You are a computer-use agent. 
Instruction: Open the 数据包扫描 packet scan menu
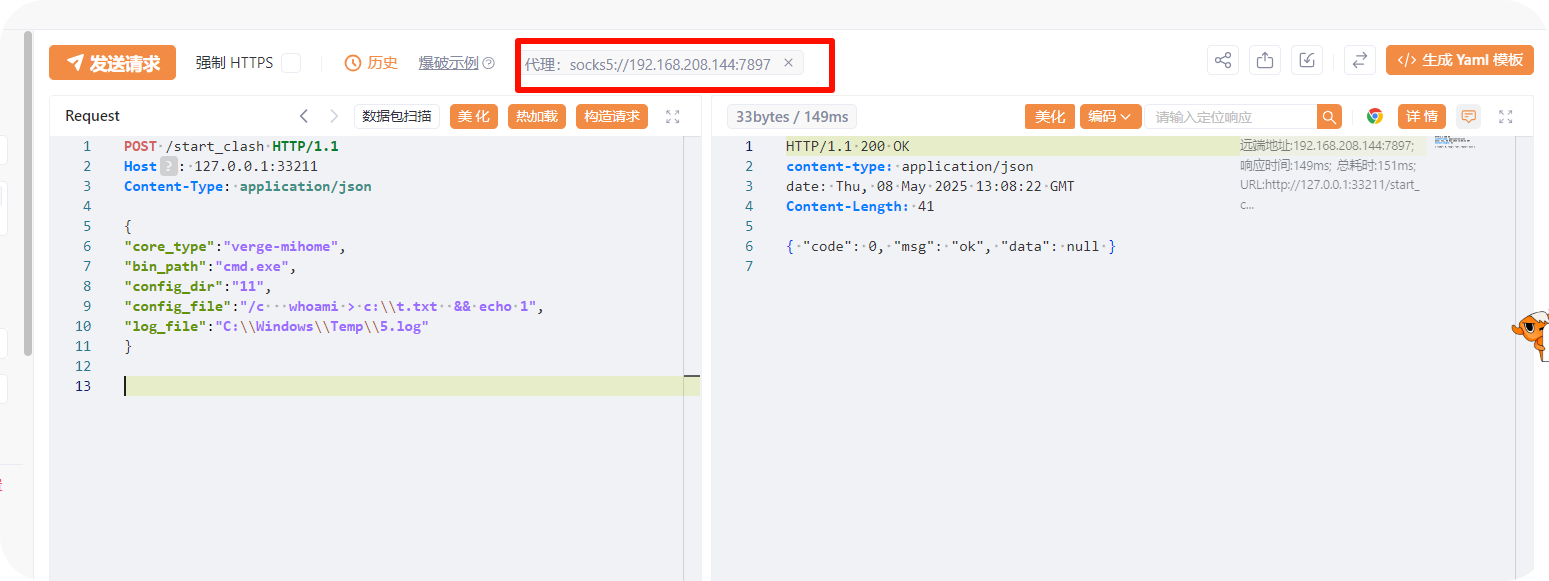397,116
